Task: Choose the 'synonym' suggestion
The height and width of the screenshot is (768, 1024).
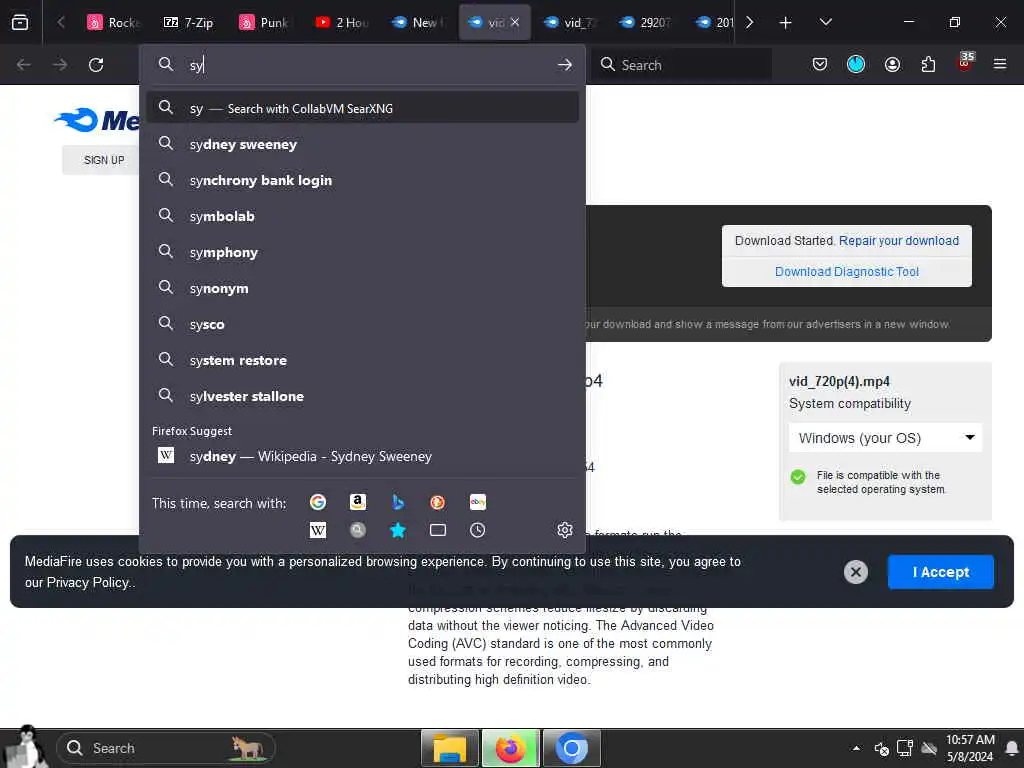Action: pyautogui.click(x=362, y=288)
